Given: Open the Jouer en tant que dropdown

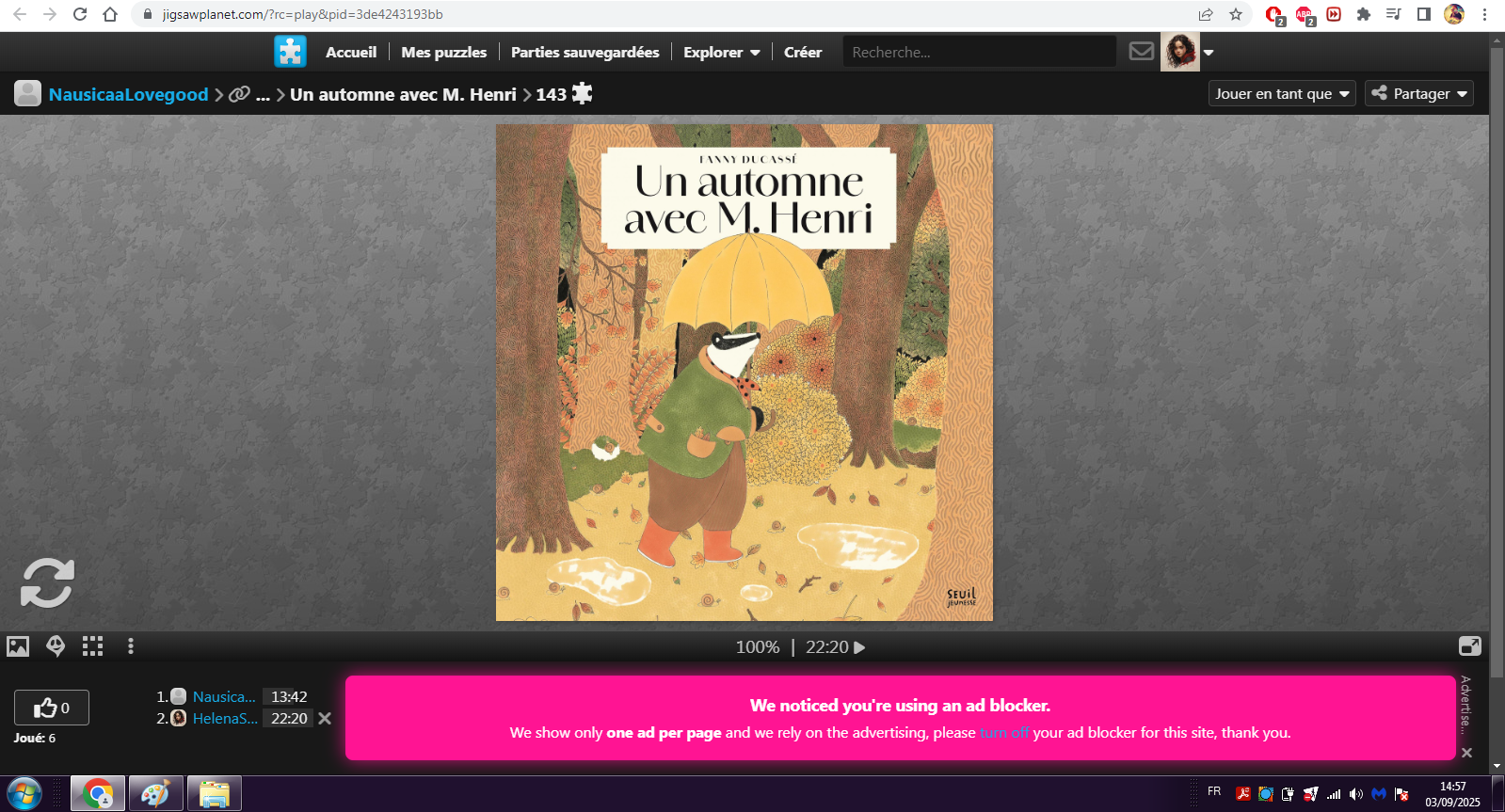Looking at the screenshot, I should 1282,94.
